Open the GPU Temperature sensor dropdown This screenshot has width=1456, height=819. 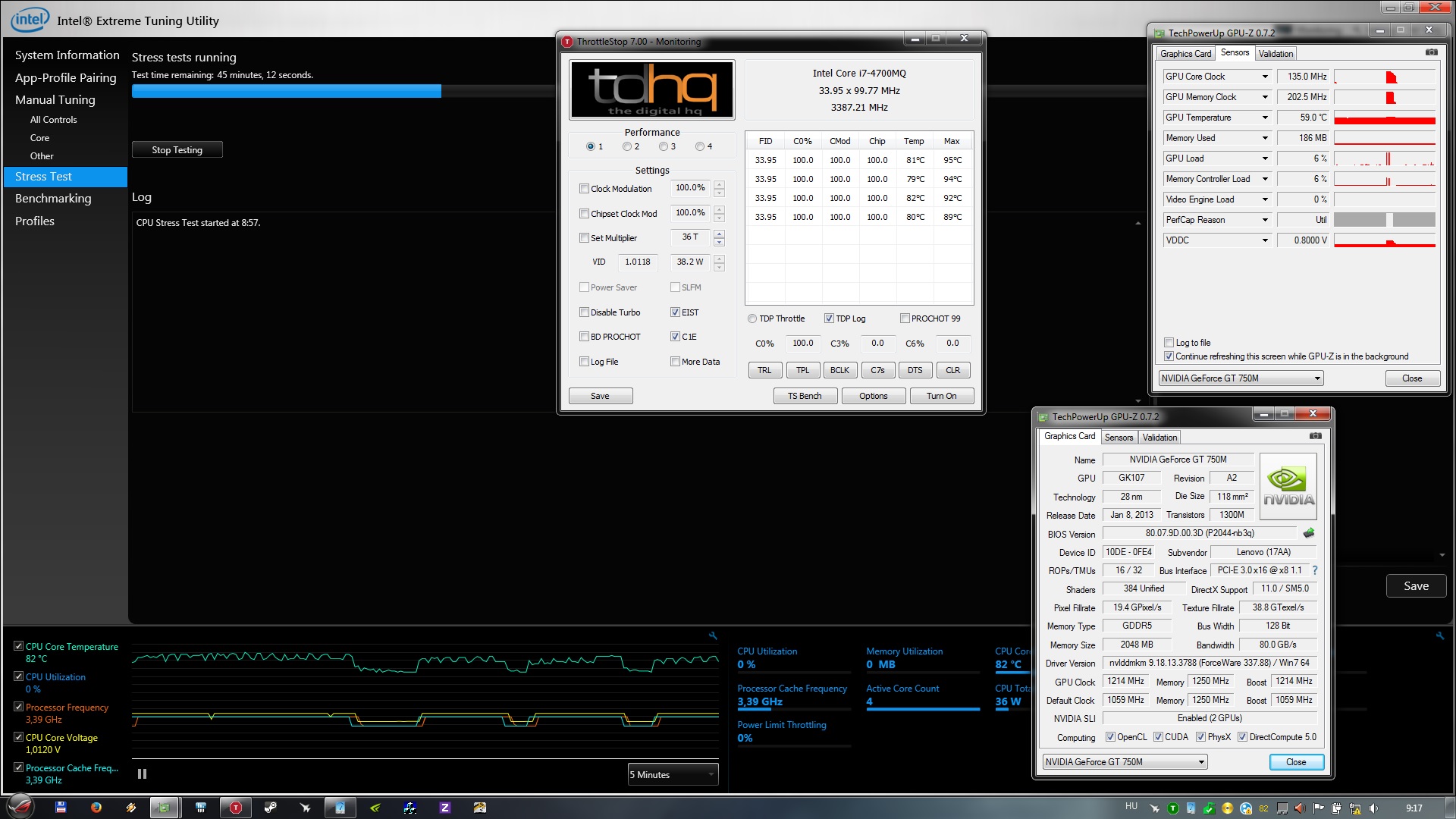[x=1265, y=118]
